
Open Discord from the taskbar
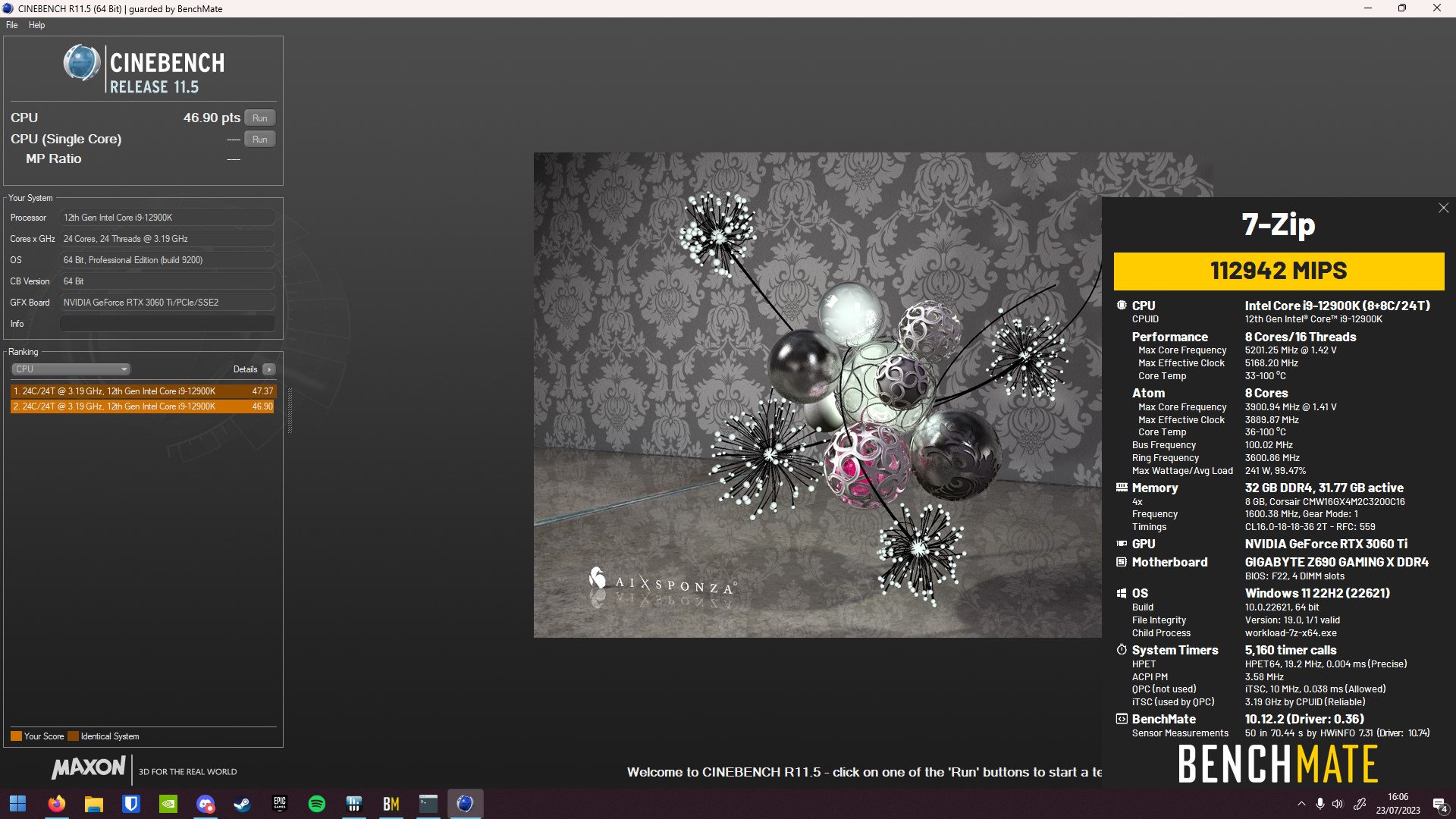(x=206, y=804)
